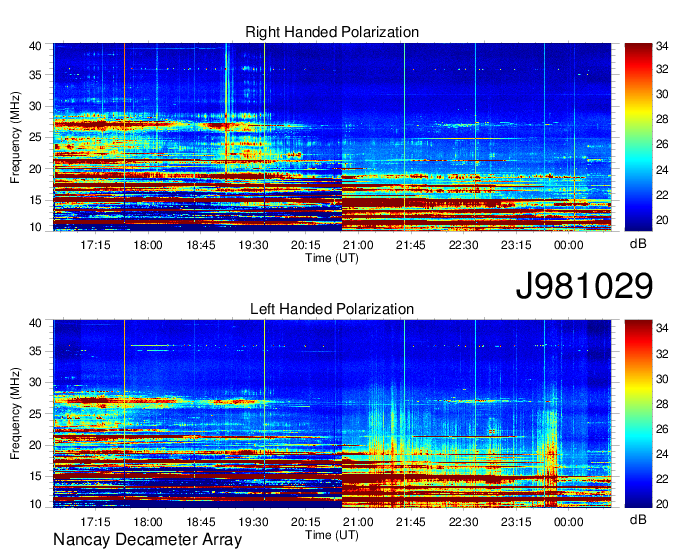Click the 10 MHz tick of Left Handed plot
This screenshot has height=552, width=680.
(x=35, y=504)
